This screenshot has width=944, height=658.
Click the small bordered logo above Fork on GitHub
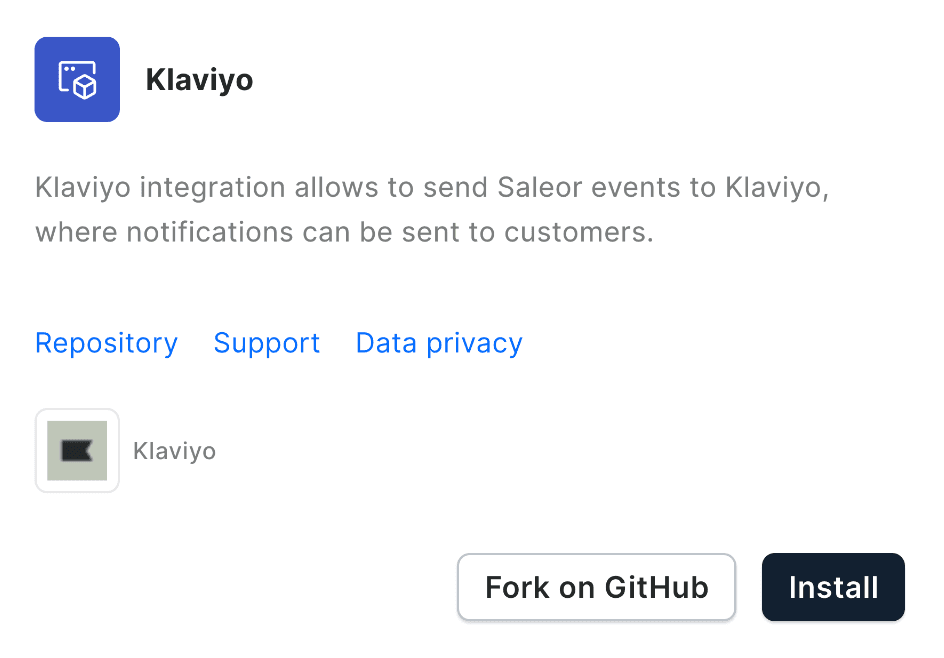[77, 450]
